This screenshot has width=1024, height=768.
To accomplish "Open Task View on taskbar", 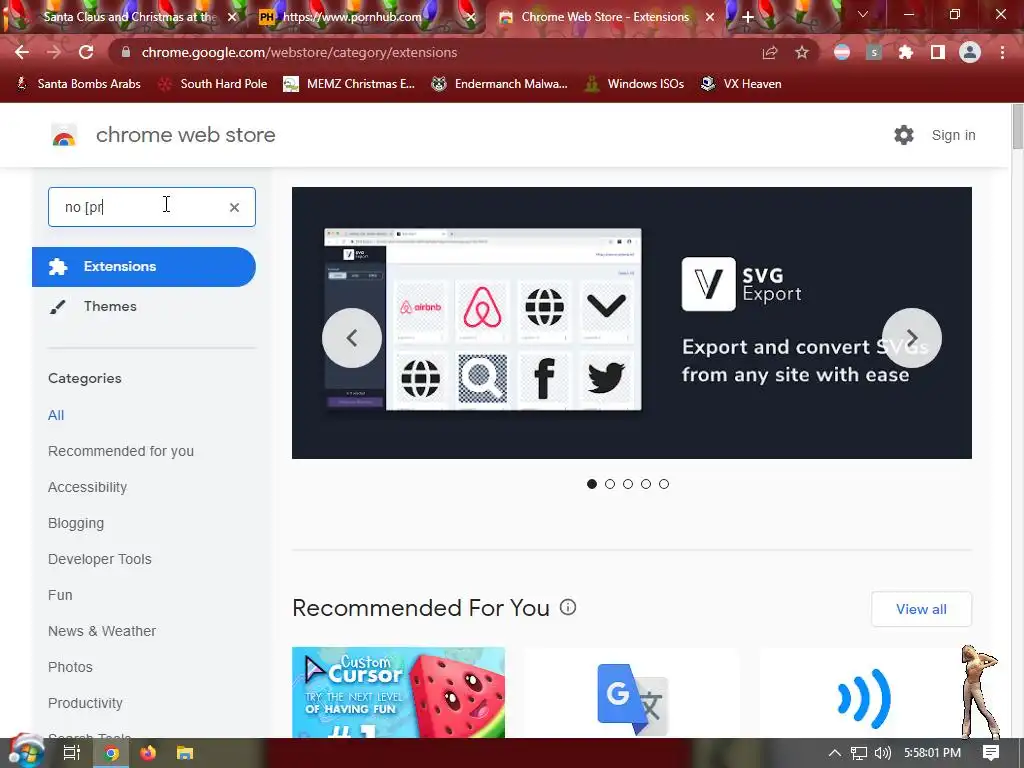I will pos(71,753).
